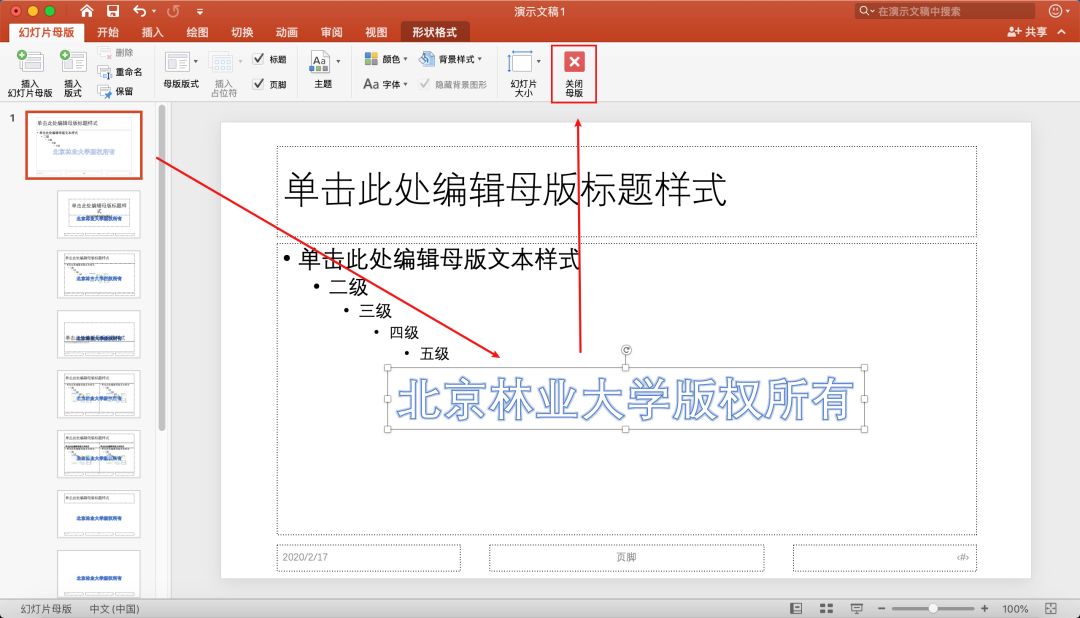Screen dimensions: 1080x618
Task: Click the 二级 bullet level text
Action: [x=349, y=287]
